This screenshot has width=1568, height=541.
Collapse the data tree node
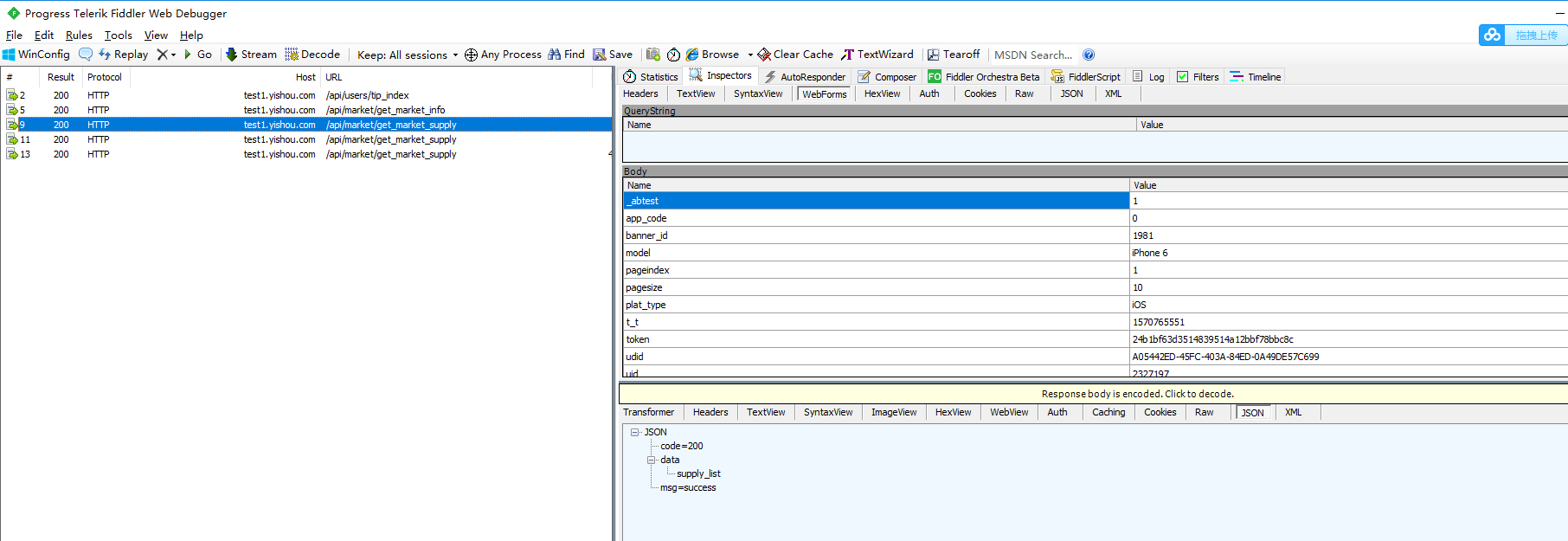point(651,460)
